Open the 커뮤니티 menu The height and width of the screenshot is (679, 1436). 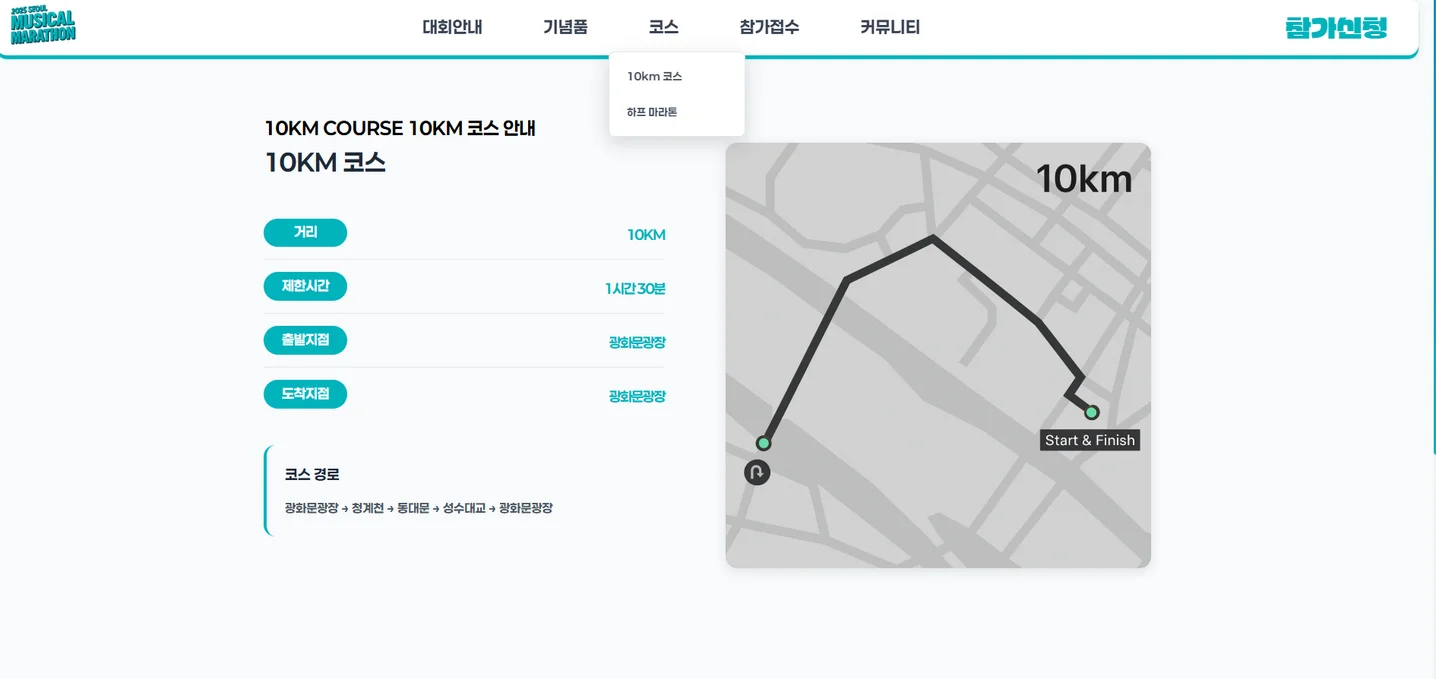click(889, 28)
